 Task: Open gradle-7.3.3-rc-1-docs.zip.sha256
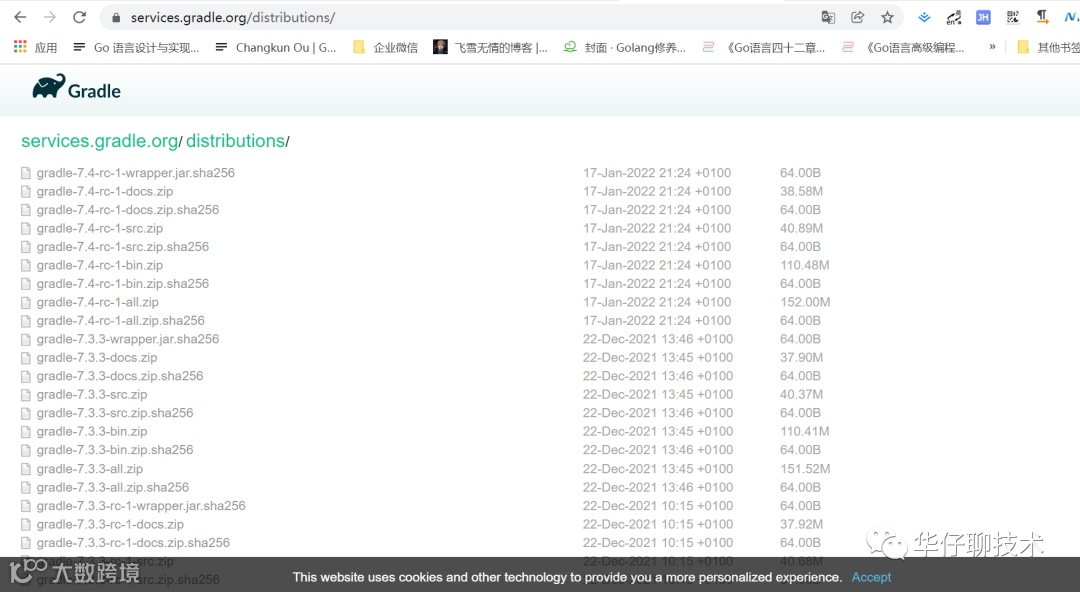point(133,543)
